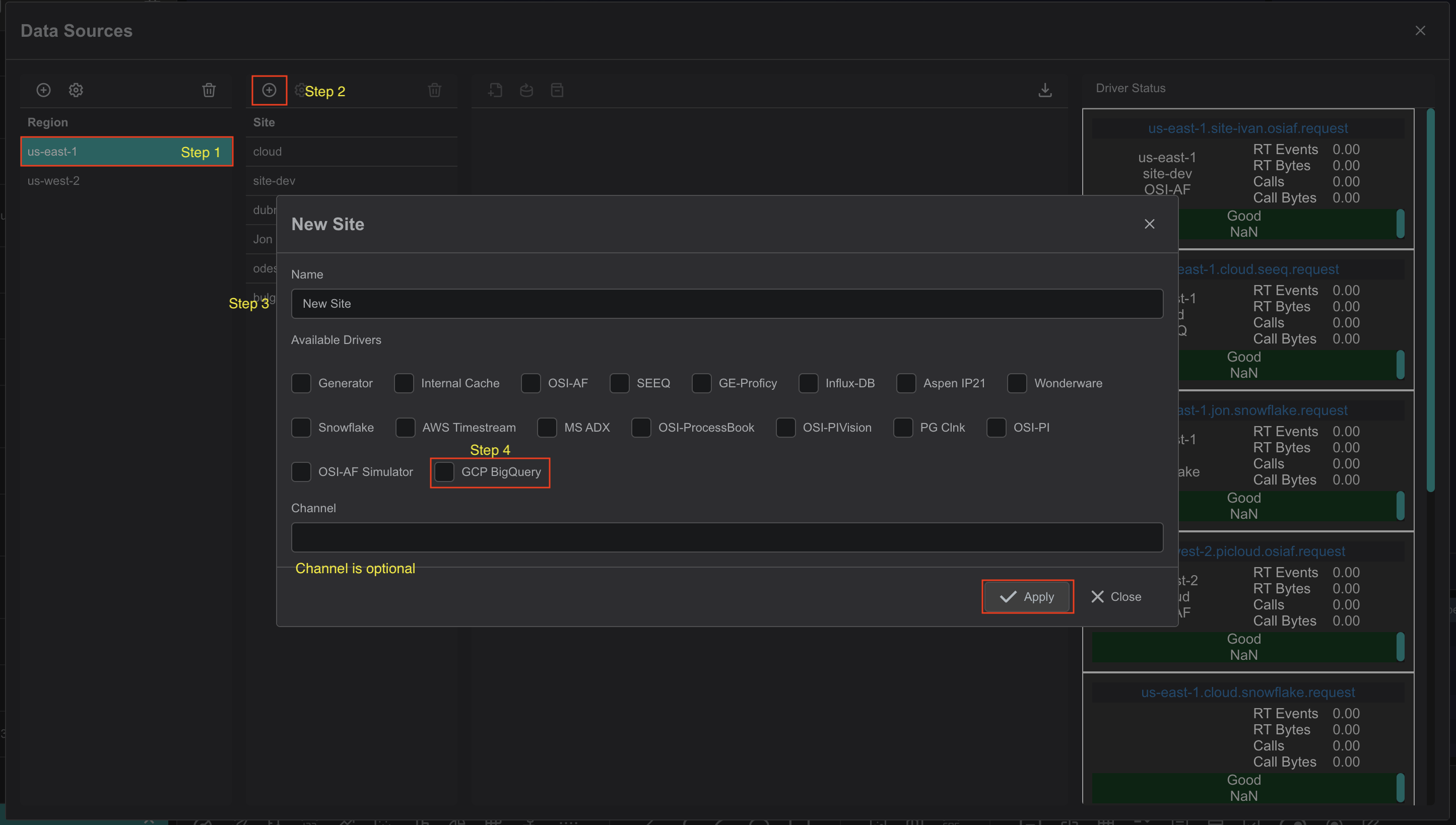Select the us-west-2 region

126,181
